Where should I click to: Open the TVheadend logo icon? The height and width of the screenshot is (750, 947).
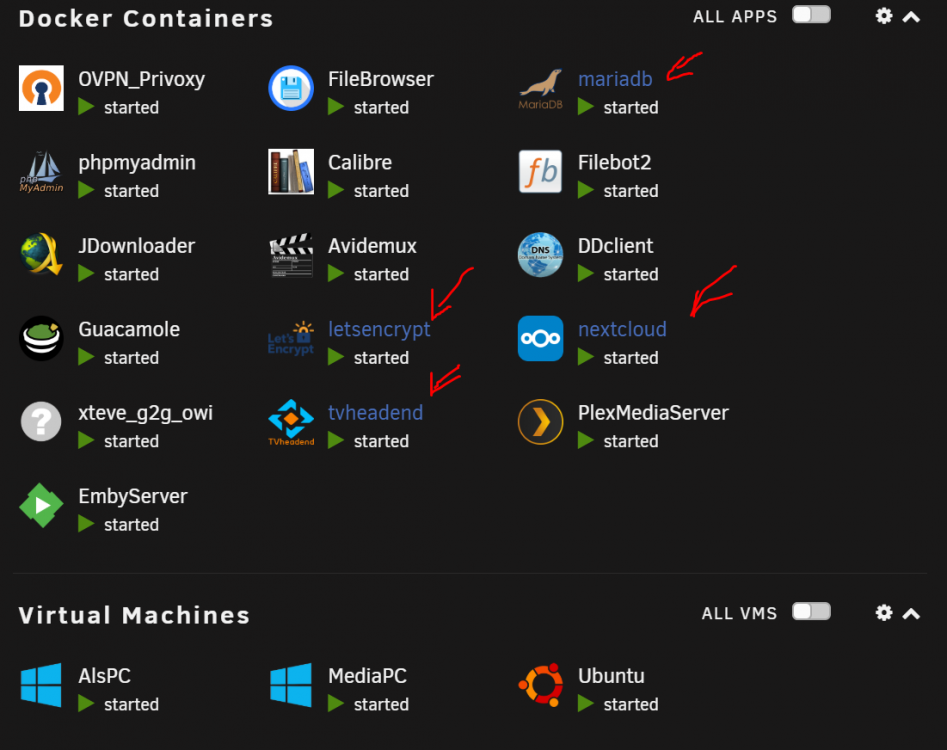pyautogui.click(x=291, y=423)
